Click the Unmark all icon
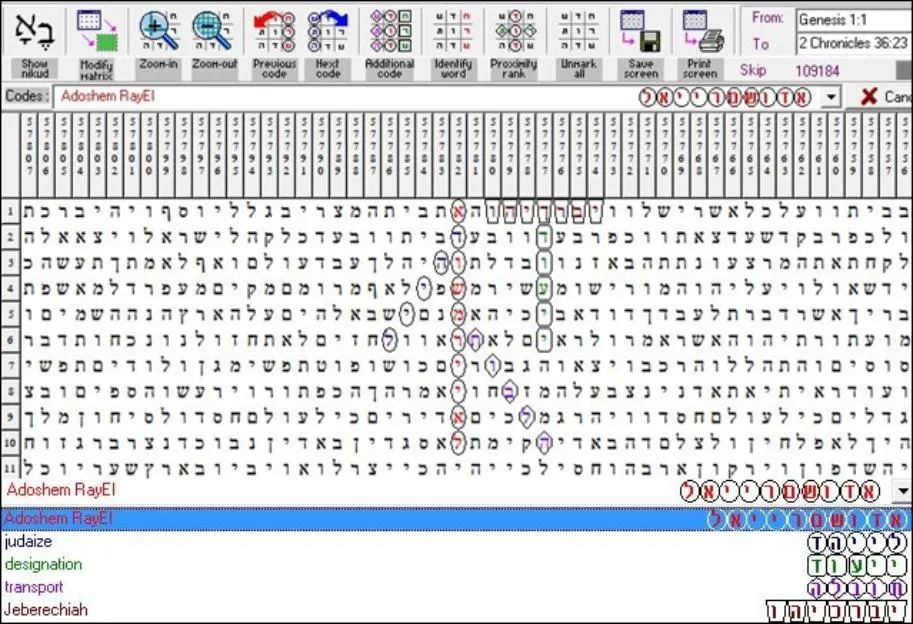Screen dimensions: 913x624 (x=578, y=30)
